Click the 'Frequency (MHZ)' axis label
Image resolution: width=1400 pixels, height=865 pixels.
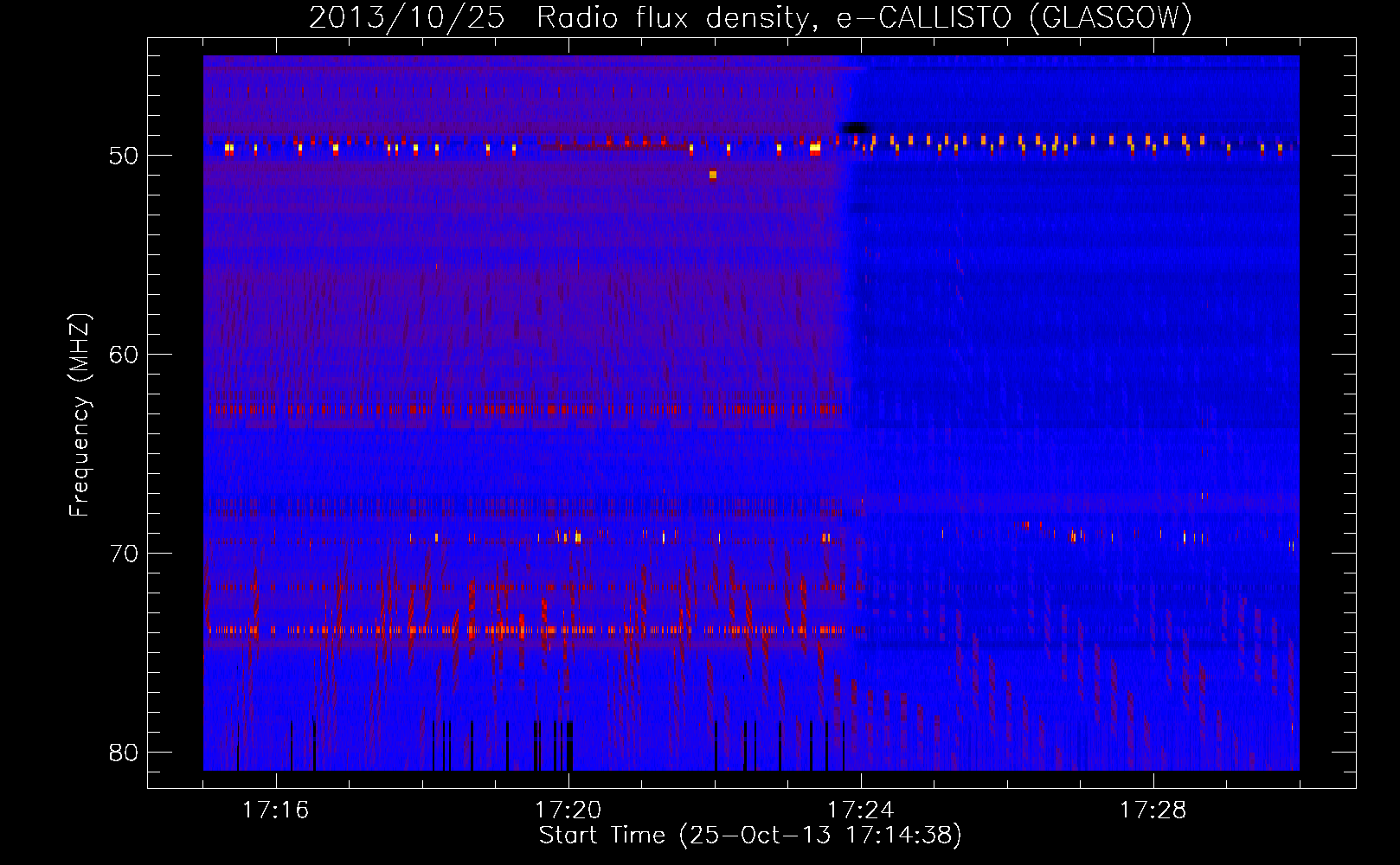pyautogui.click(x=80, y=415)
